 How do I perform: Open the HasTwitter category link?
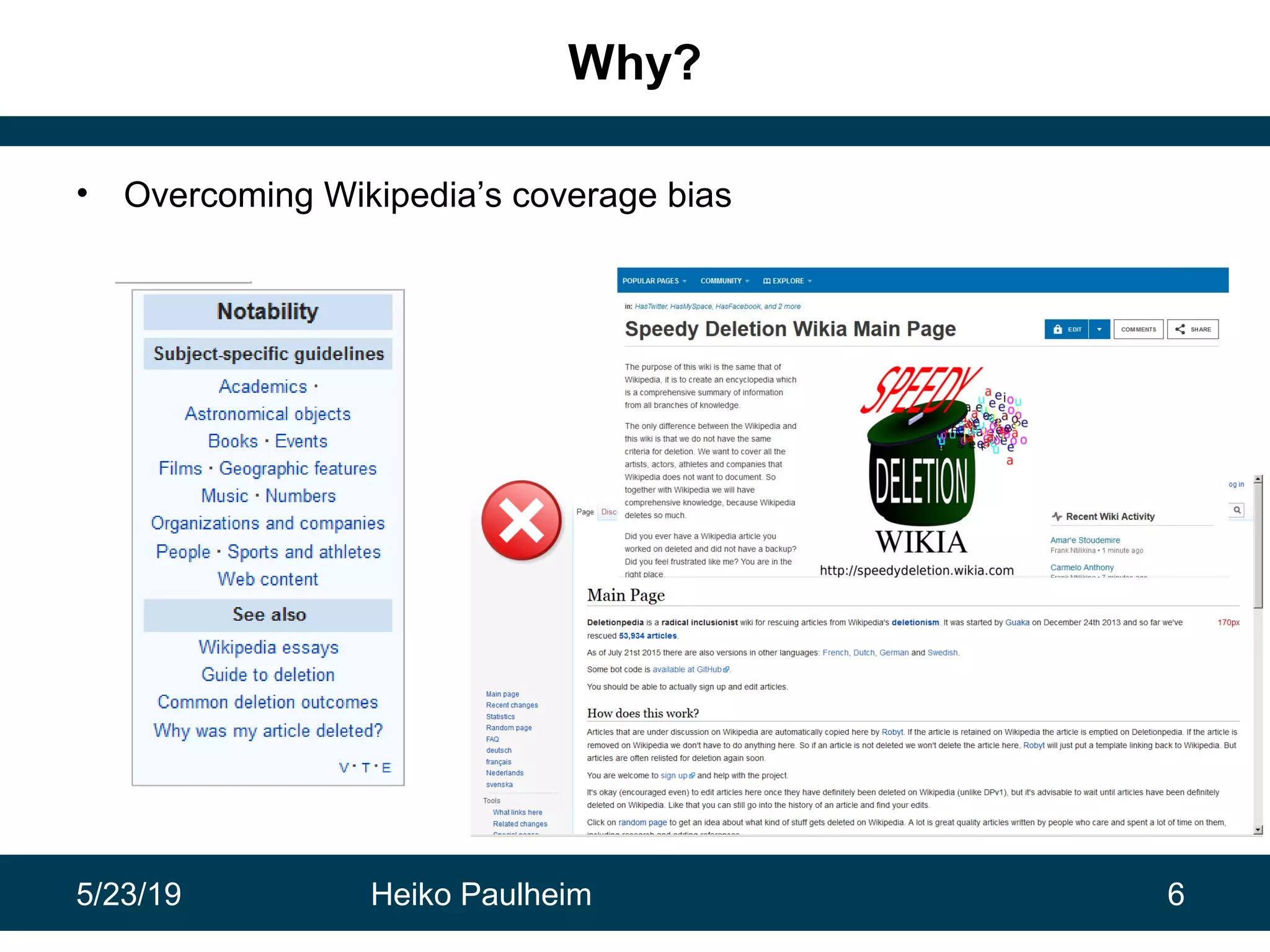(x=651, y=306)
